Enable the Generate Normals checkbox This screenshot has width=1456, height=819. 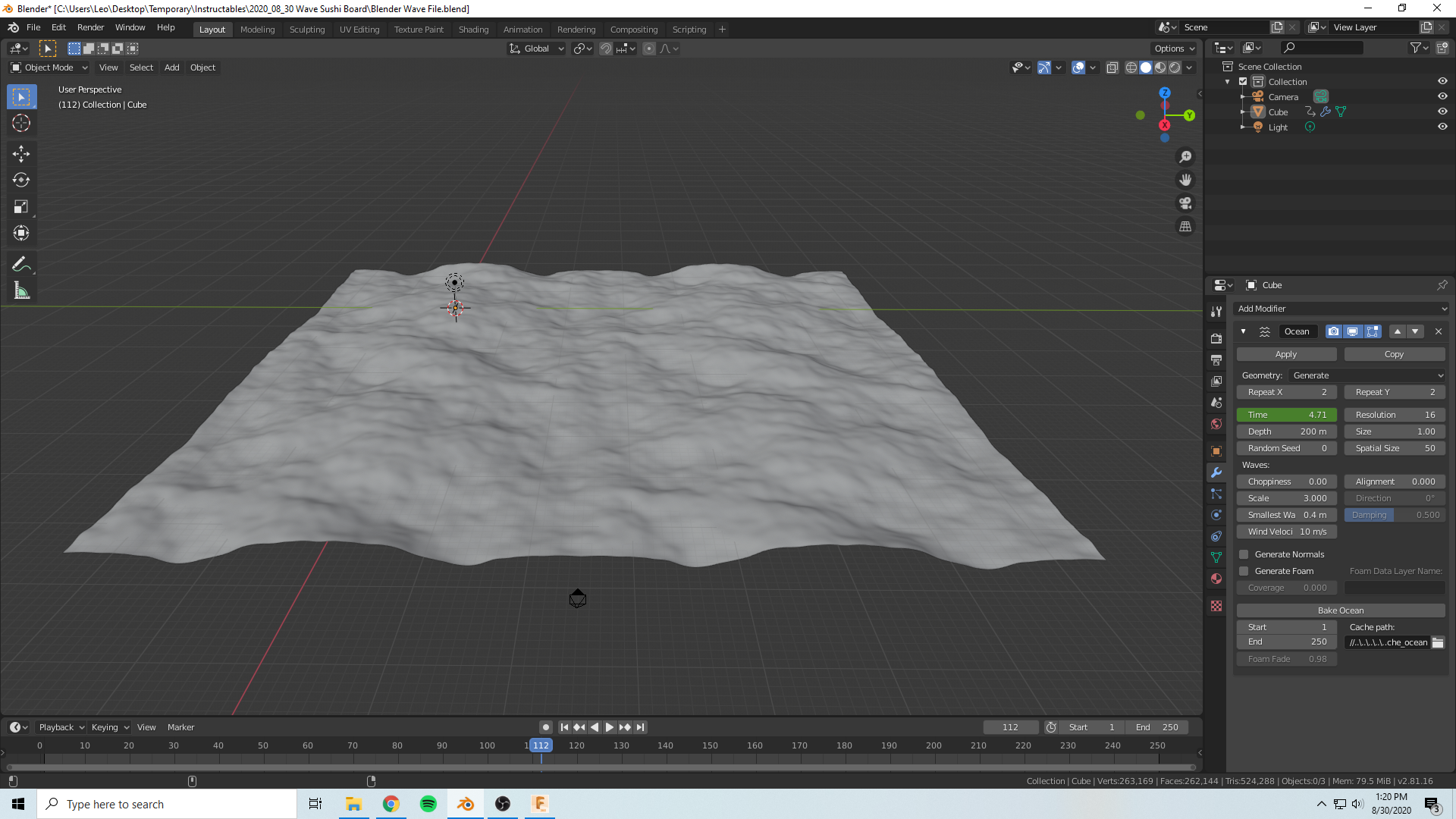[x=1244, y=554]
